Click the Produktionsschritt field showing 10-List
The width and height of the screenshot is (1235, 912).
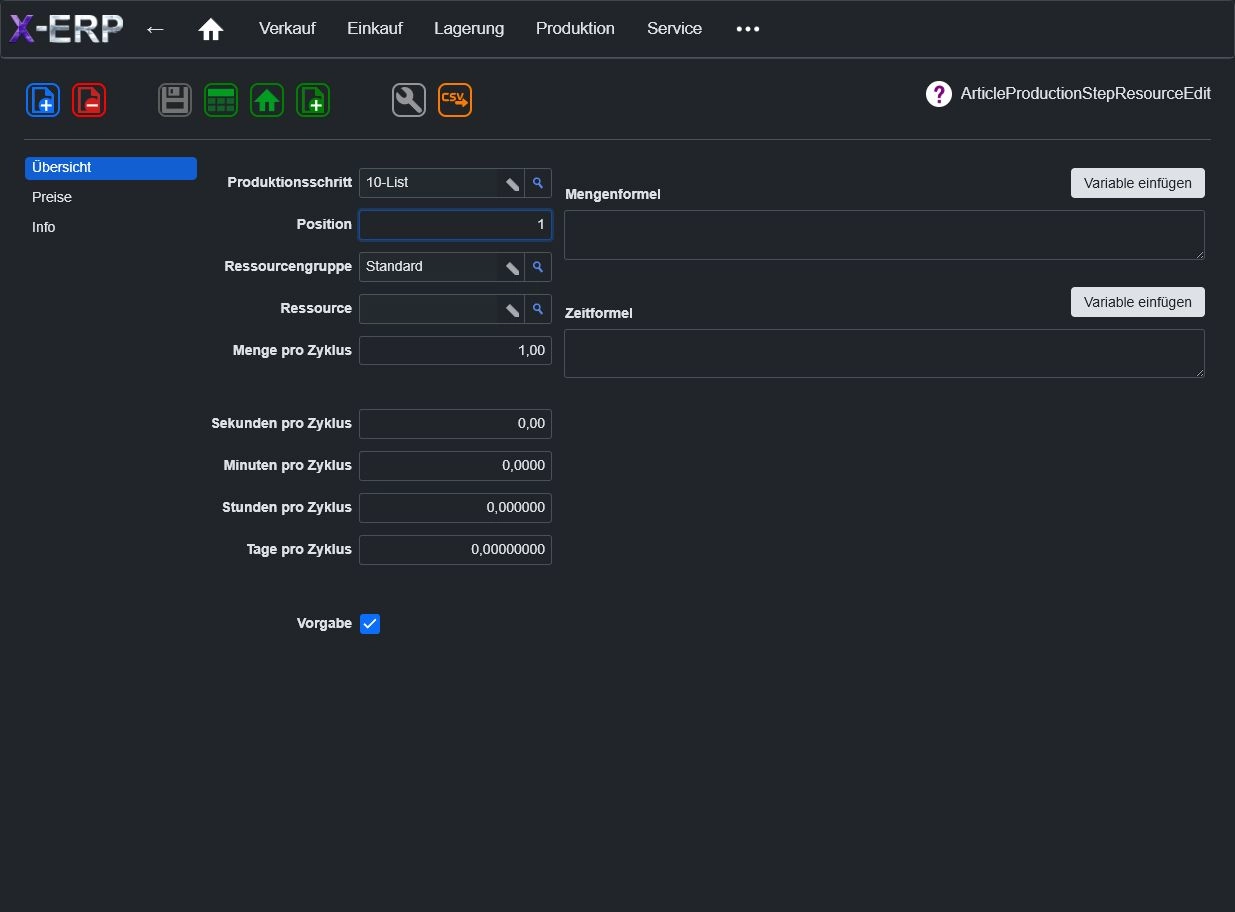pos(429,183)
